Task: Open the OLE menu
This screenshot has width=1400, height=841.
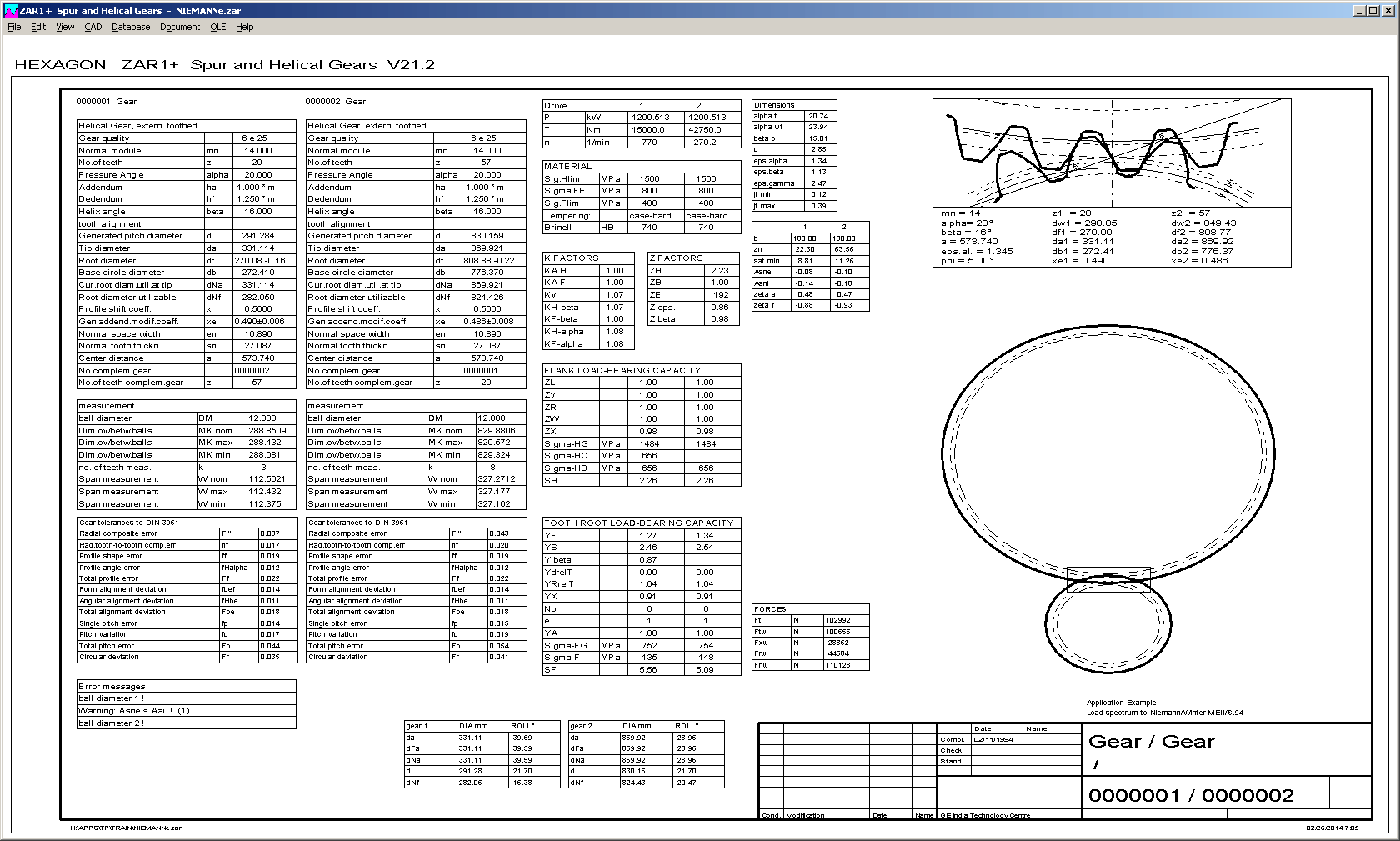Action: pos(217,27)
